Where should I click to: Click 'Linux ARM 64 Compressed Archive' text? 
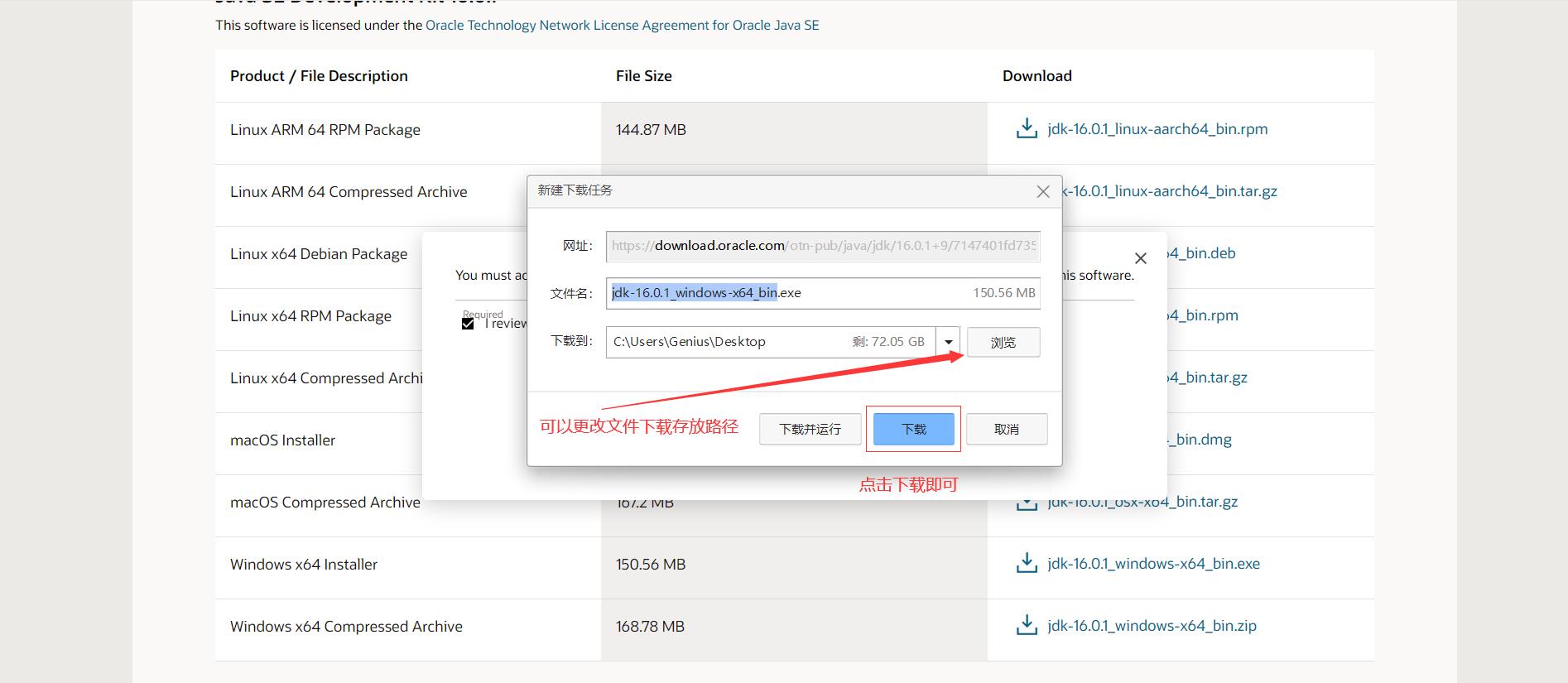pos(349,191)
